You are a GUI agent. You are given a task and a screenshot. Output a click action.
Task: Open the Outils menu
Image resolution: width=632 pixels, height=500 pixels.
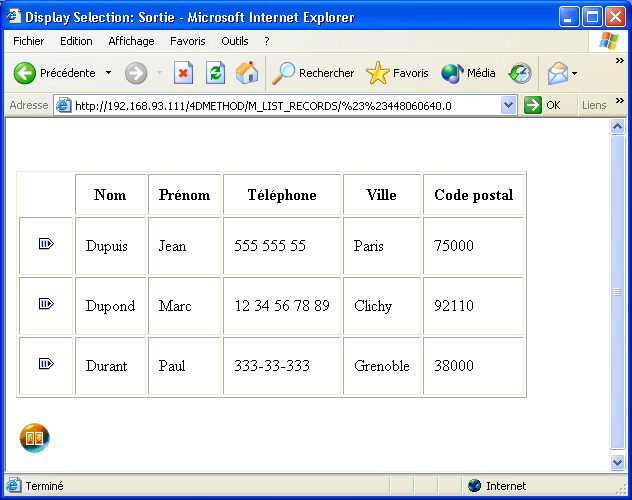coord(235,41)
